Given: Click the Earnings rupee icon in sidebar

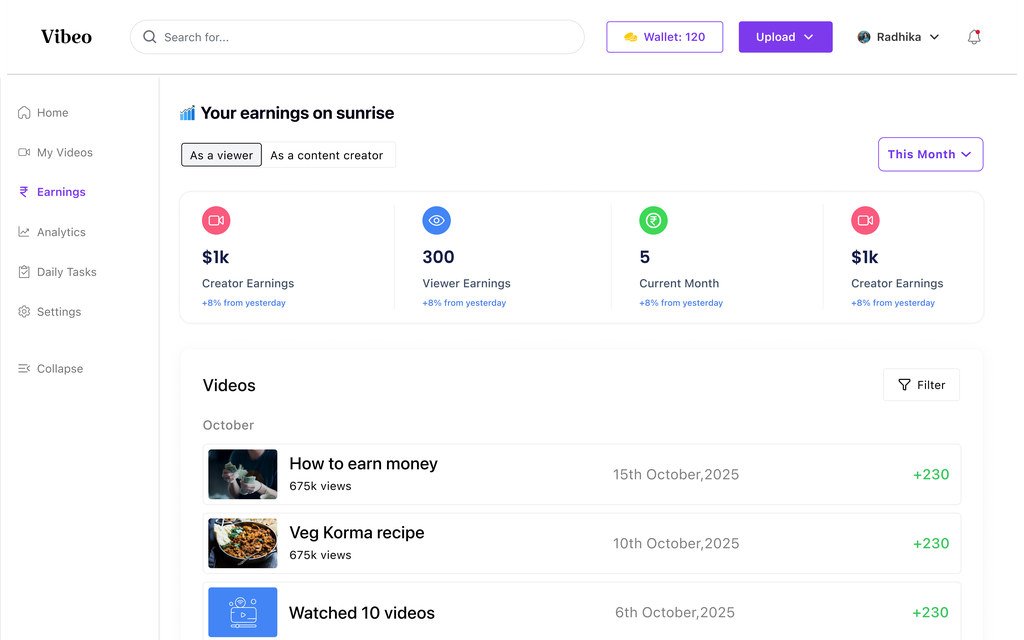Looking at the screenshot, I should 24,191.
